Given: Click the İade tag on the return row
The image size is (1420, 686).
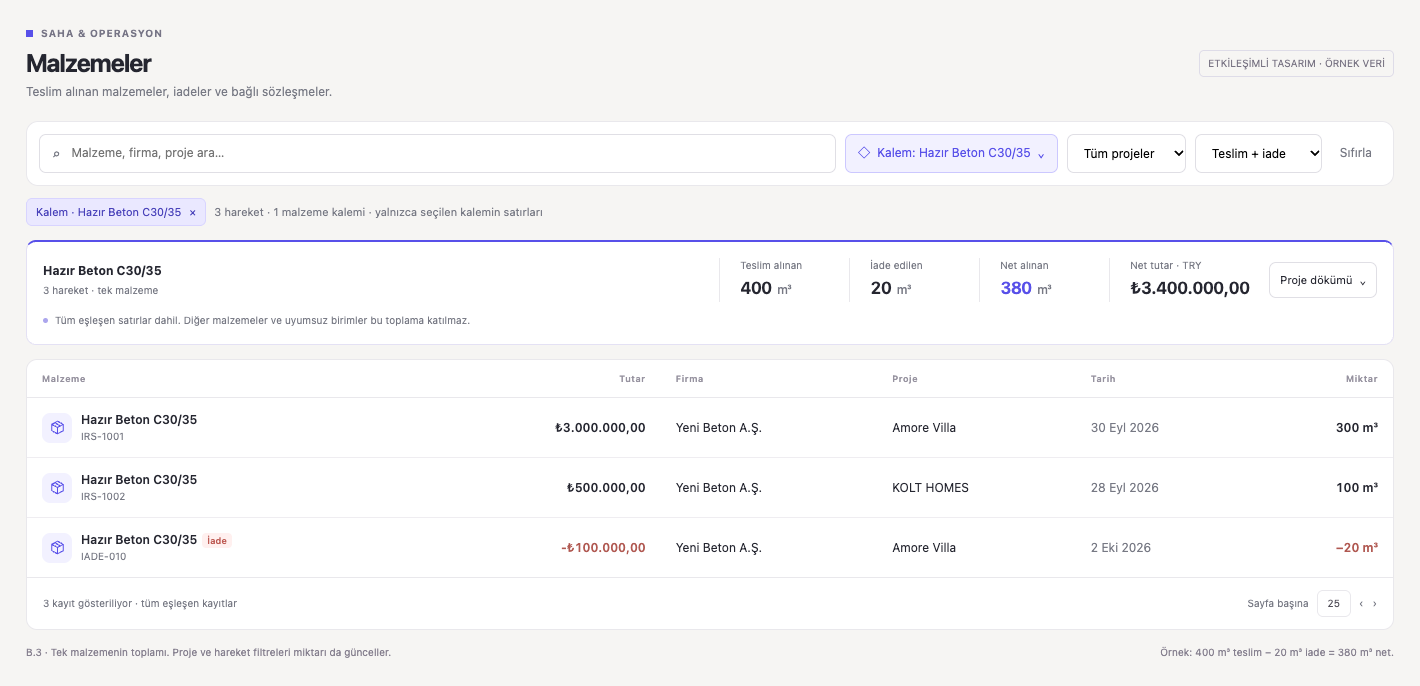Looking at the screenshot, I should point(217,541).
